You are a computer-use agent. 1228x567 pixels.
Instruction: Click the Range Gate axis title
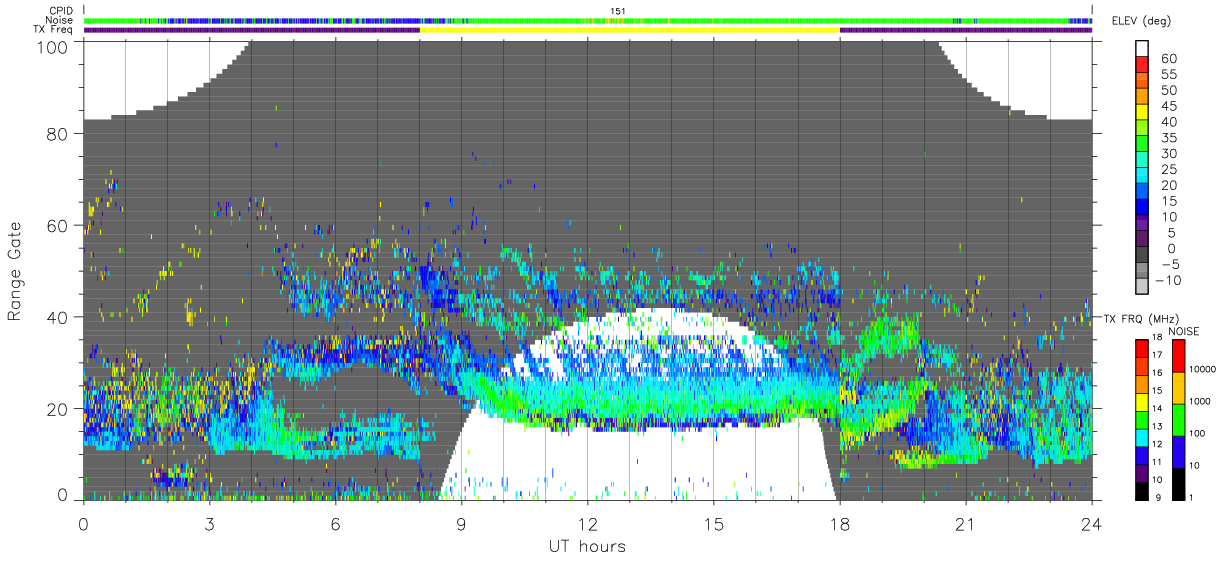point(15,271)
